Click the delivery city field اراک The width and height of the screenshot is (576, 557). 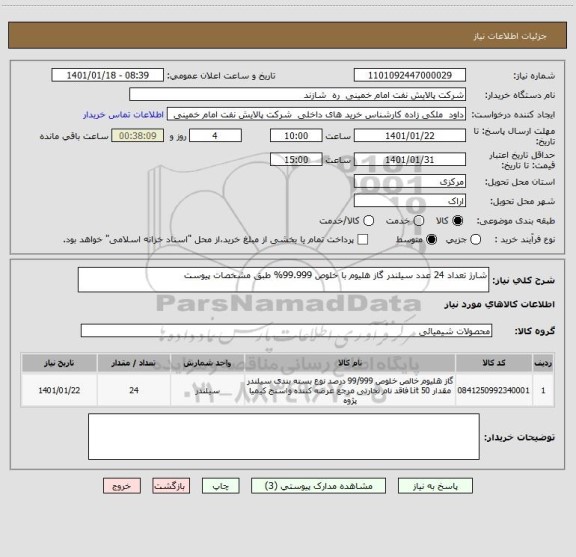click(x=410, y=201)
